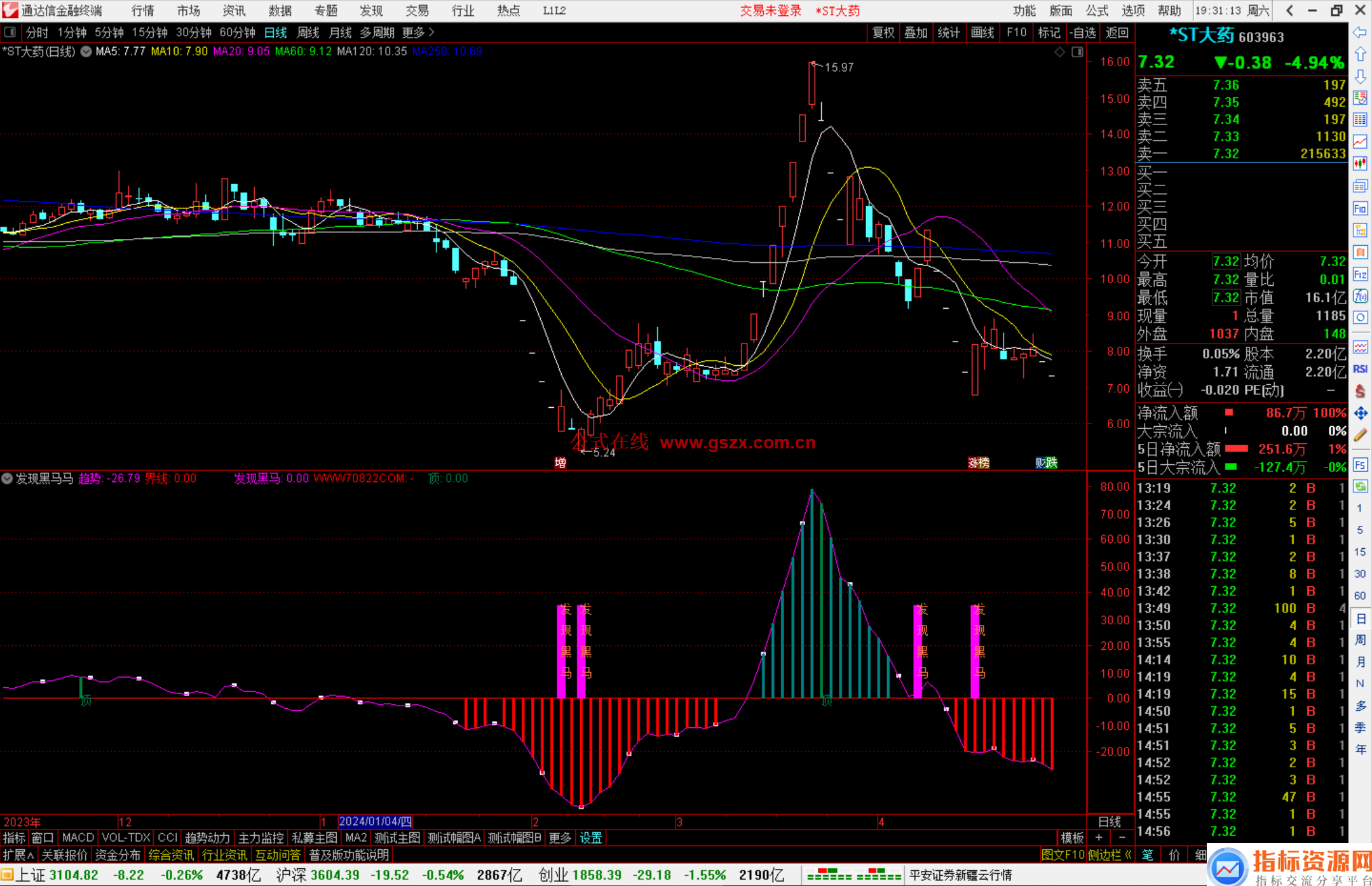Screen dimensions: 1372x886
Task: Click the 上证 index value in status bar
Action: pyautogui.click(x=74, y=875)
